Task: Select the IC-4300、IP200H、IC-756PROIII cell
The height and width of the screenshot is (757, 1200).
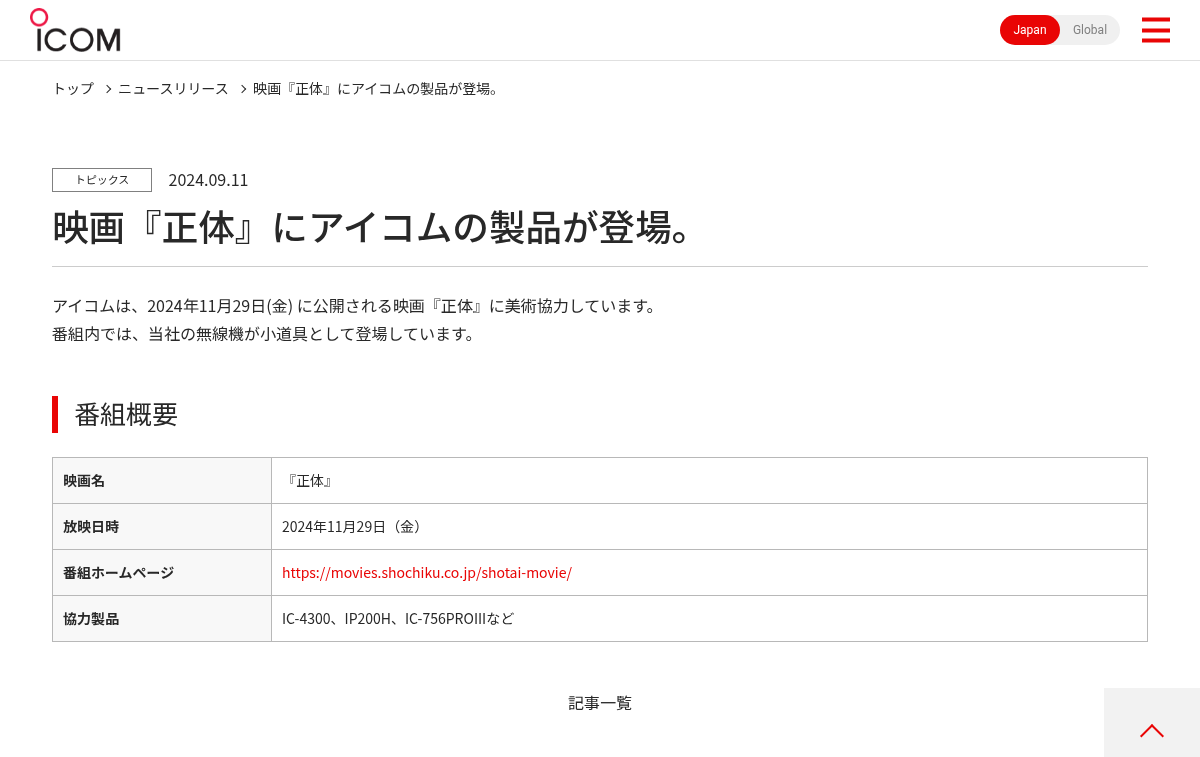Action: pyautogui.click(x=709, y=619)
